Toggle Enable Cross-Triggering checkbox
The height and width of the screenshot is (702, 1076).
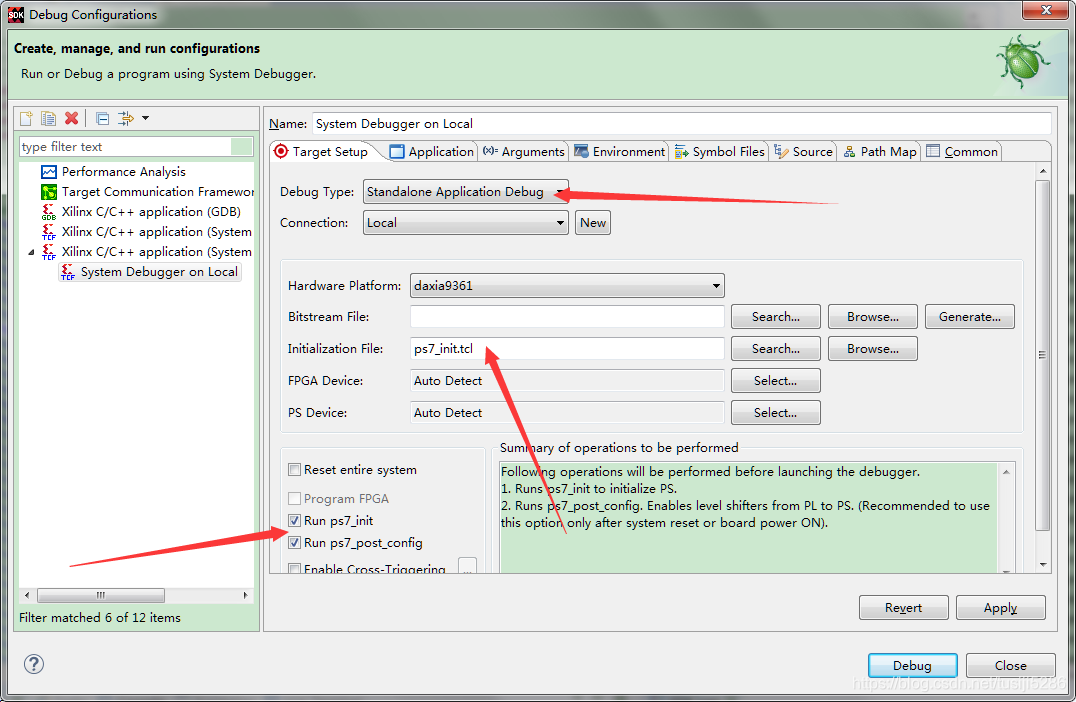(x=294, y=568)
